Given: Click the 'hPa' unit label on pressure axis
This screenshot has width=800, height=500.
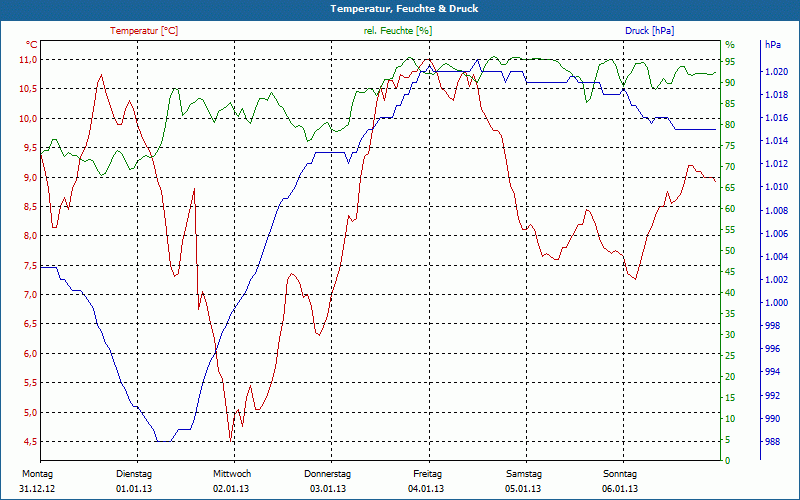Looking at the screenshot, I should (773, 44).
